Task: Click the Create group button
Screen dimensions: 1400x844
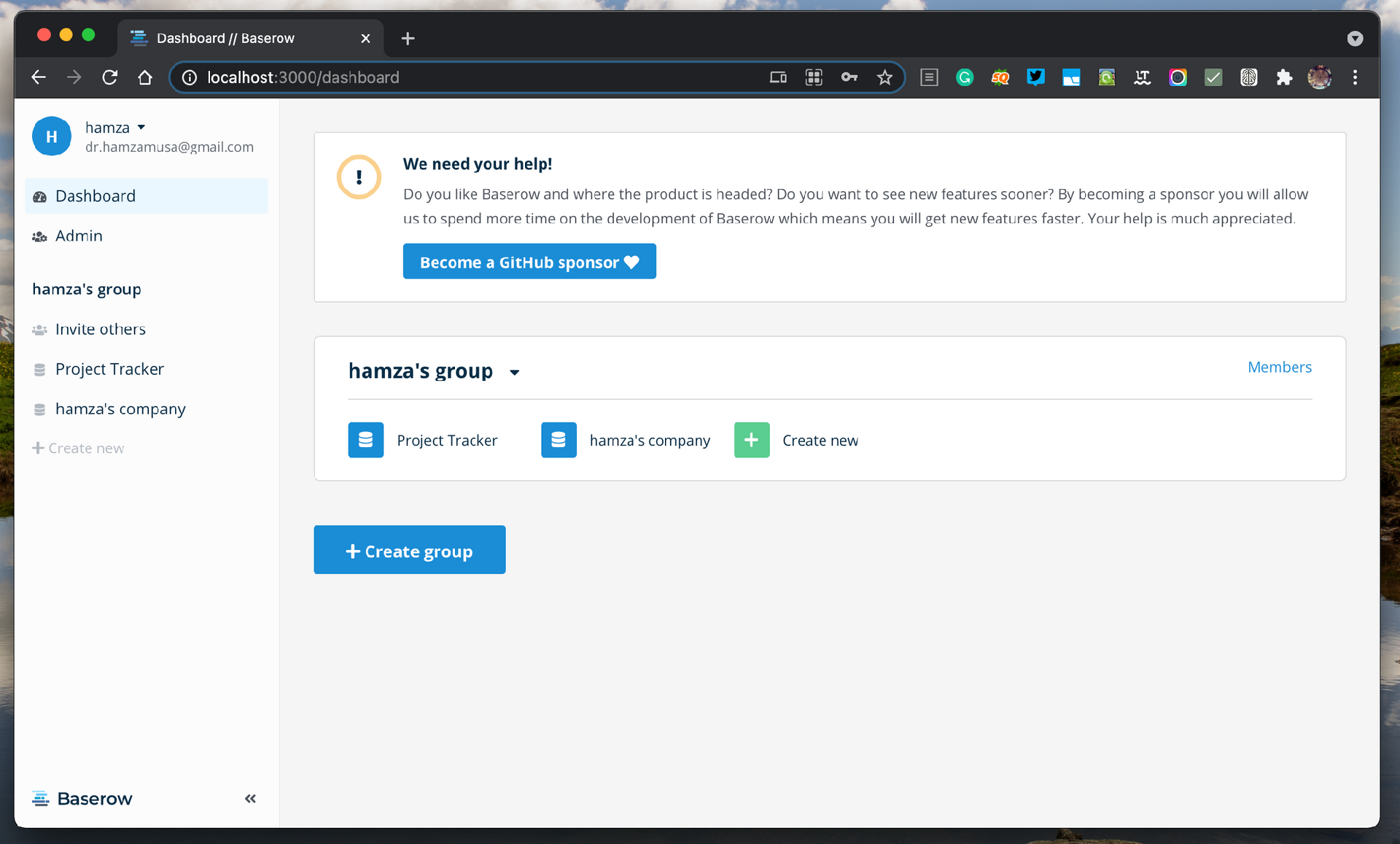Action: click(x=410, y=550)
